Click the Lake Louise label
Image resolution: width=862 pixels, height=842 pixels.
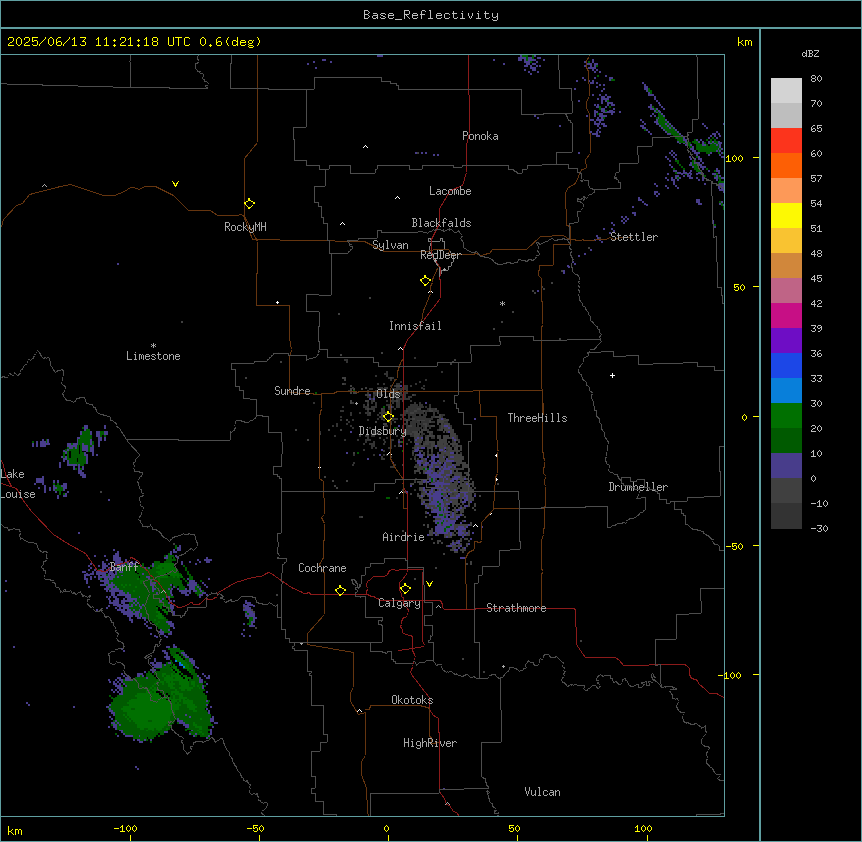click(18, 484)
